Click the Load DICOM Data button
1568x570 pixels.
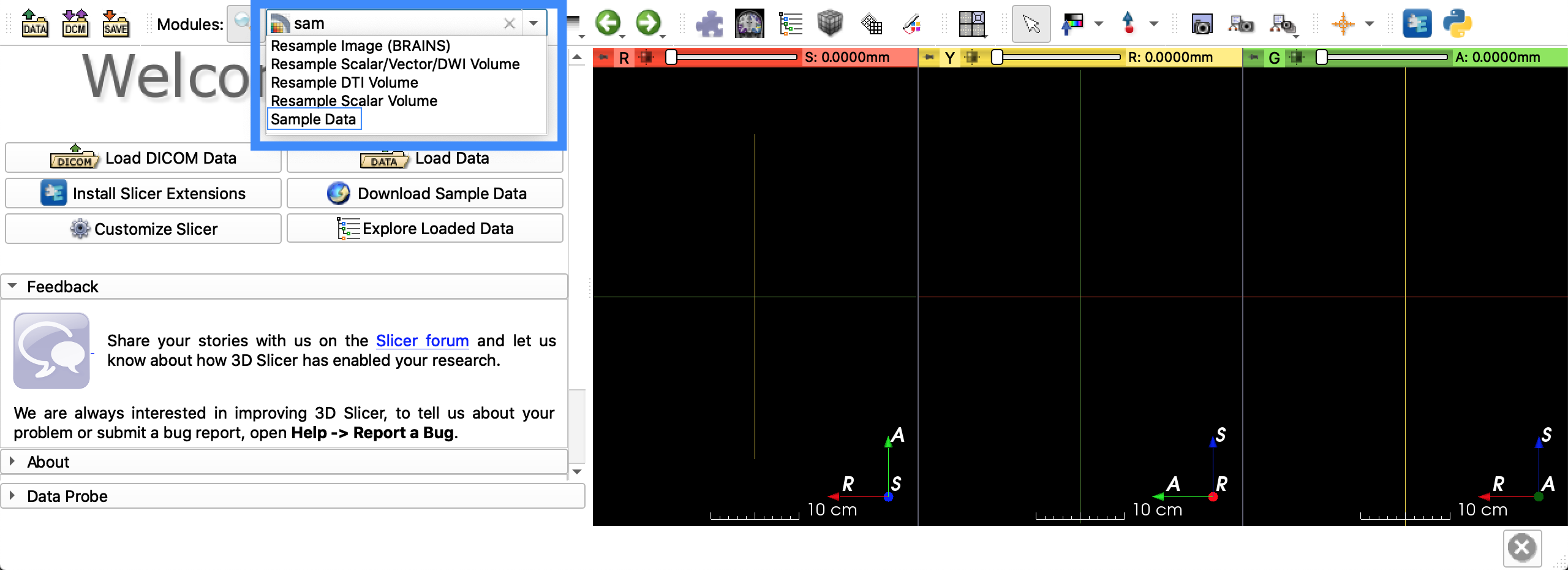pos(143,158)
